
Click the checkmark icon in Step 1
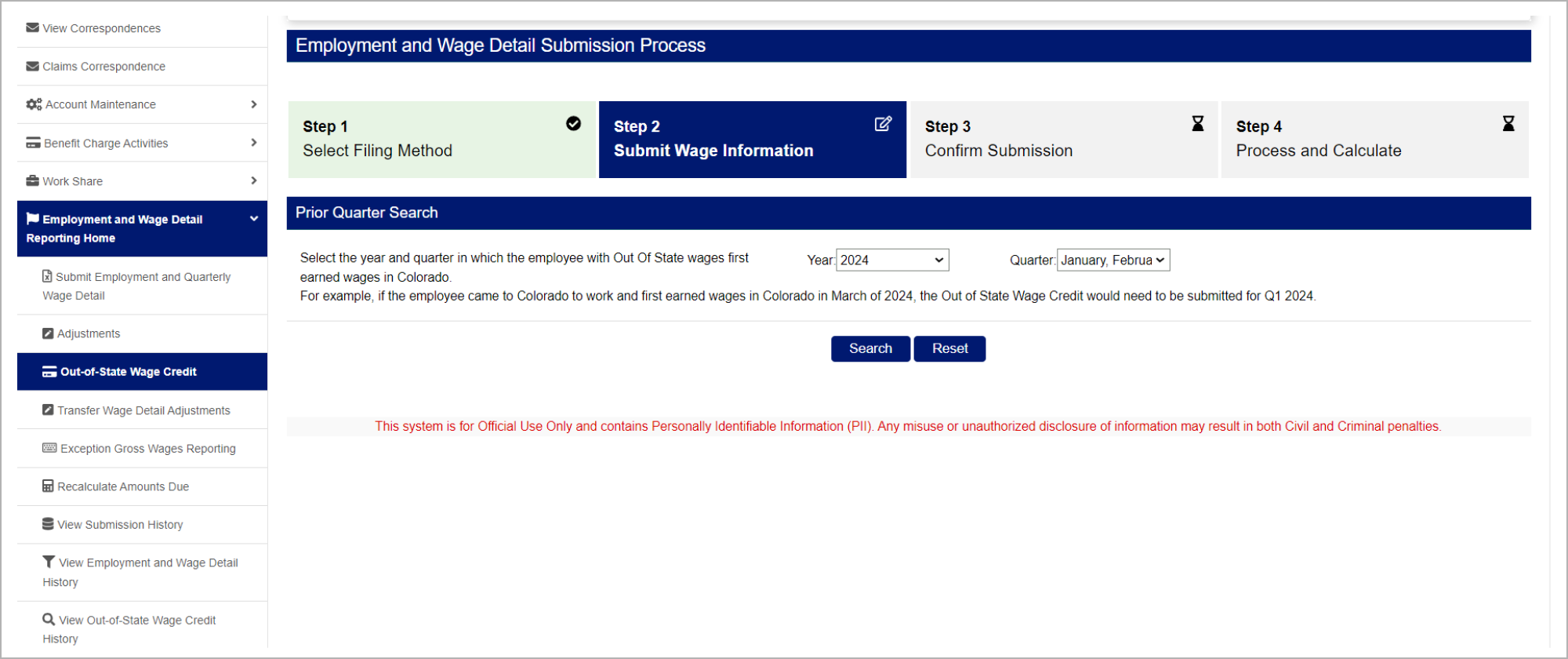(x=573, y=124)
